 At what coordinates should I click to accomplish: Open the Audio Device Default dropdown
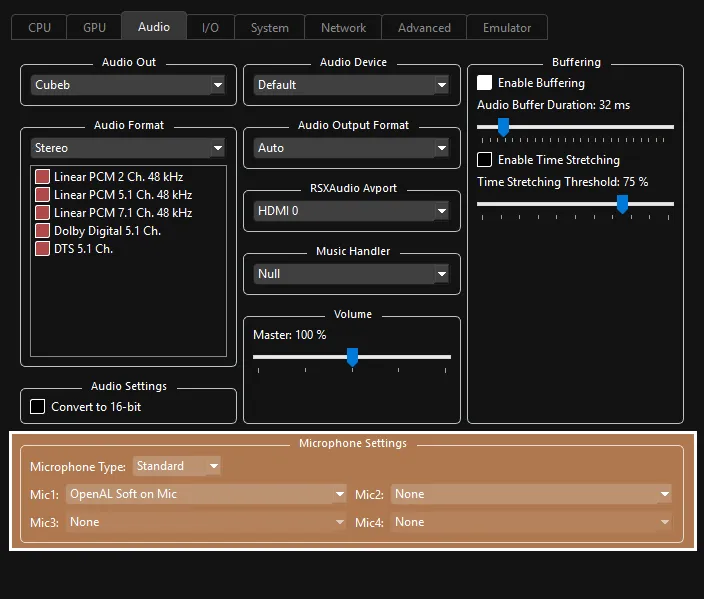pos(352,85)
